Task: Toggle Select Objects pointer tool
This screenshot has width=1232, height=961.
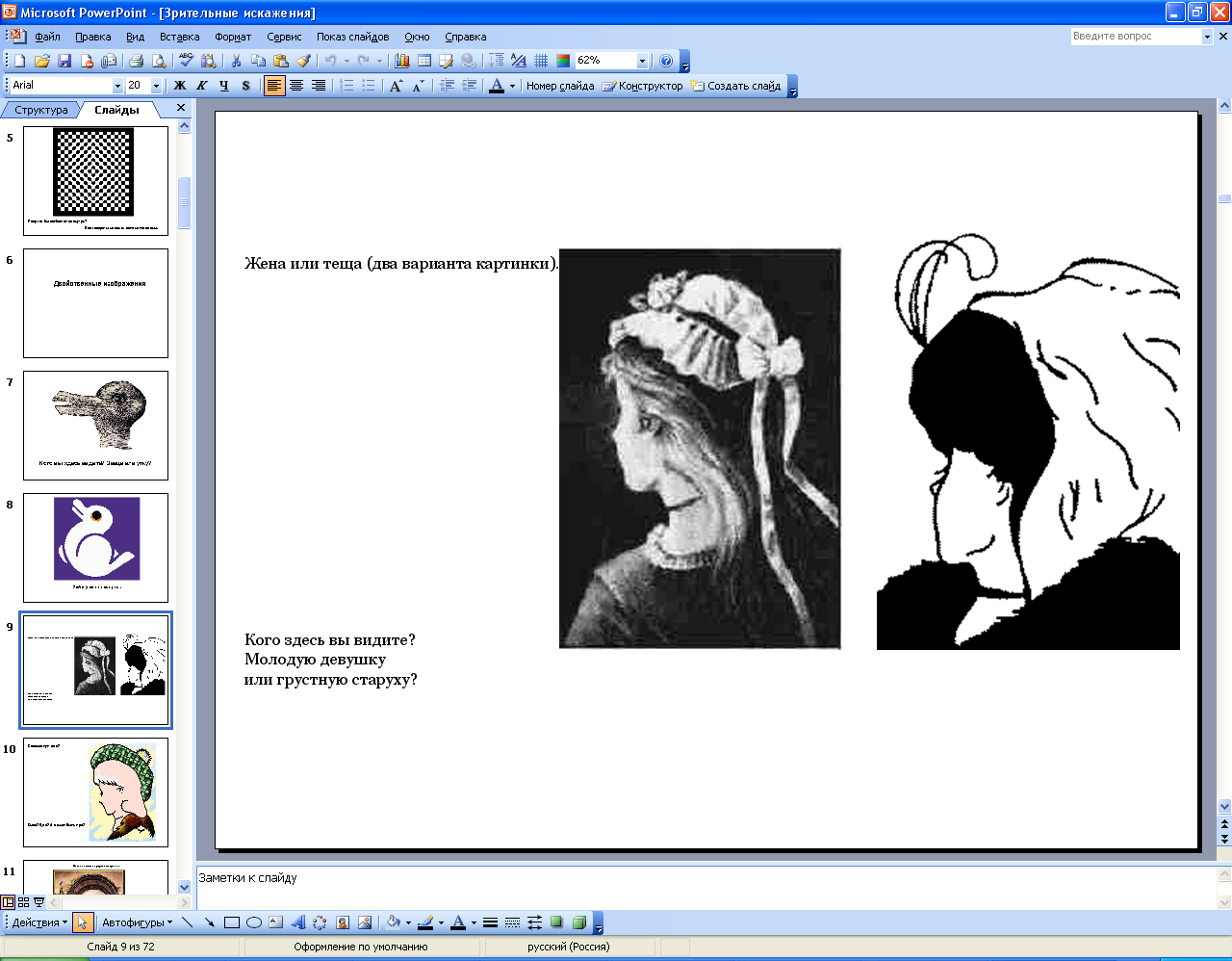Action: click(x=82, y=922)
